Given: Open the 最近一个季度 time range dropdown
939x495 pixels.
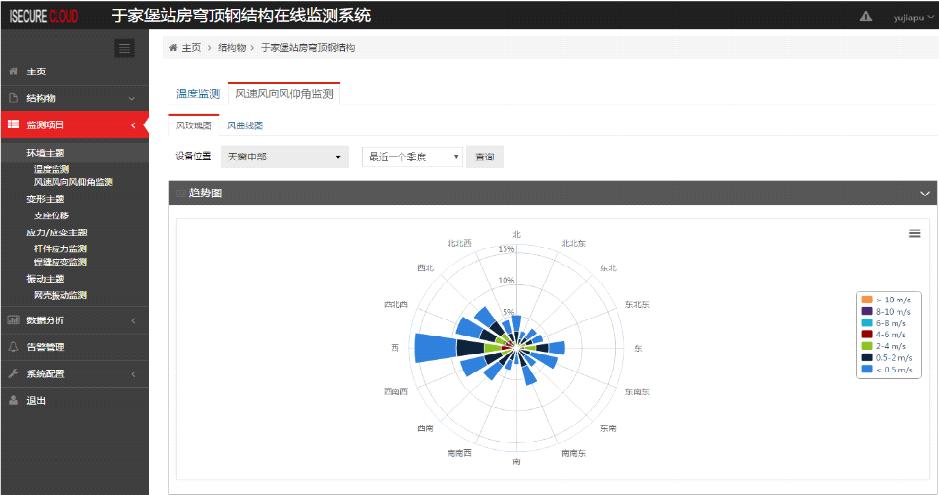Looking at the screenshot, I should pos(412,157).
